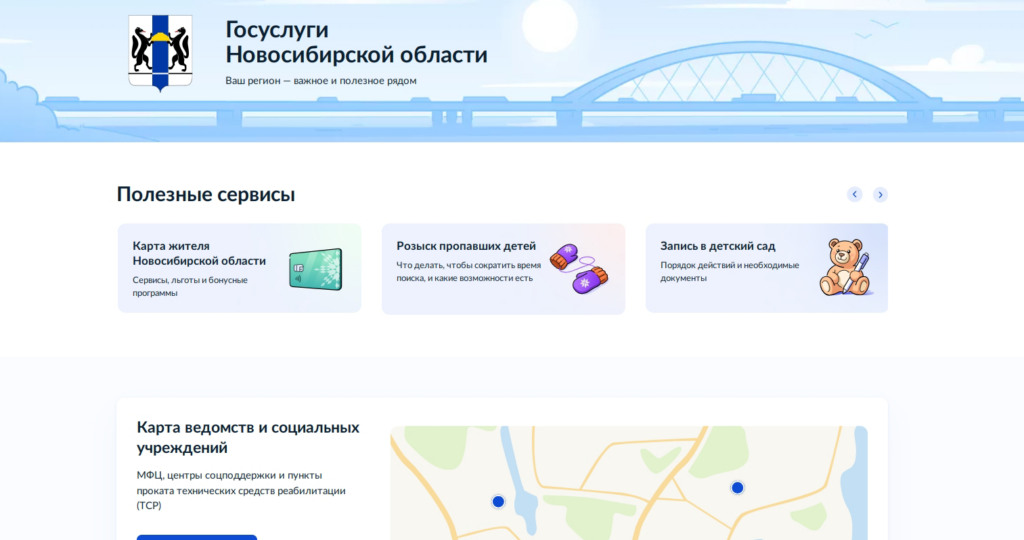Click the purple mittens illustration
1024x540 pixels.
[x=579, y=269]
